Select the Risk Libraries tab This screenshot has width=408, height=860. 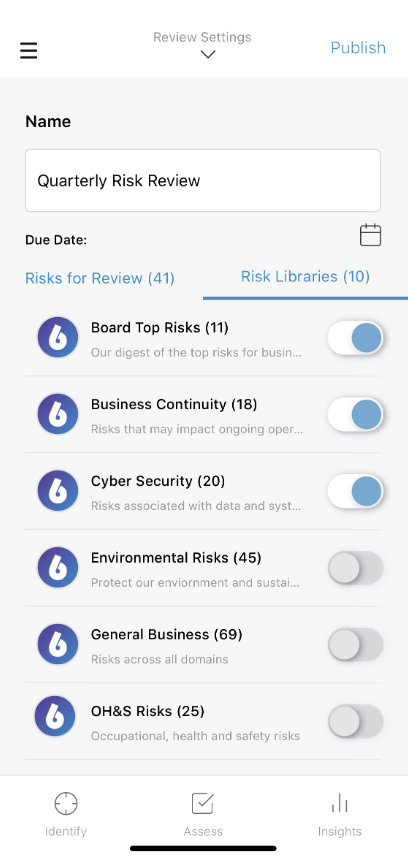tap(305, 276)
